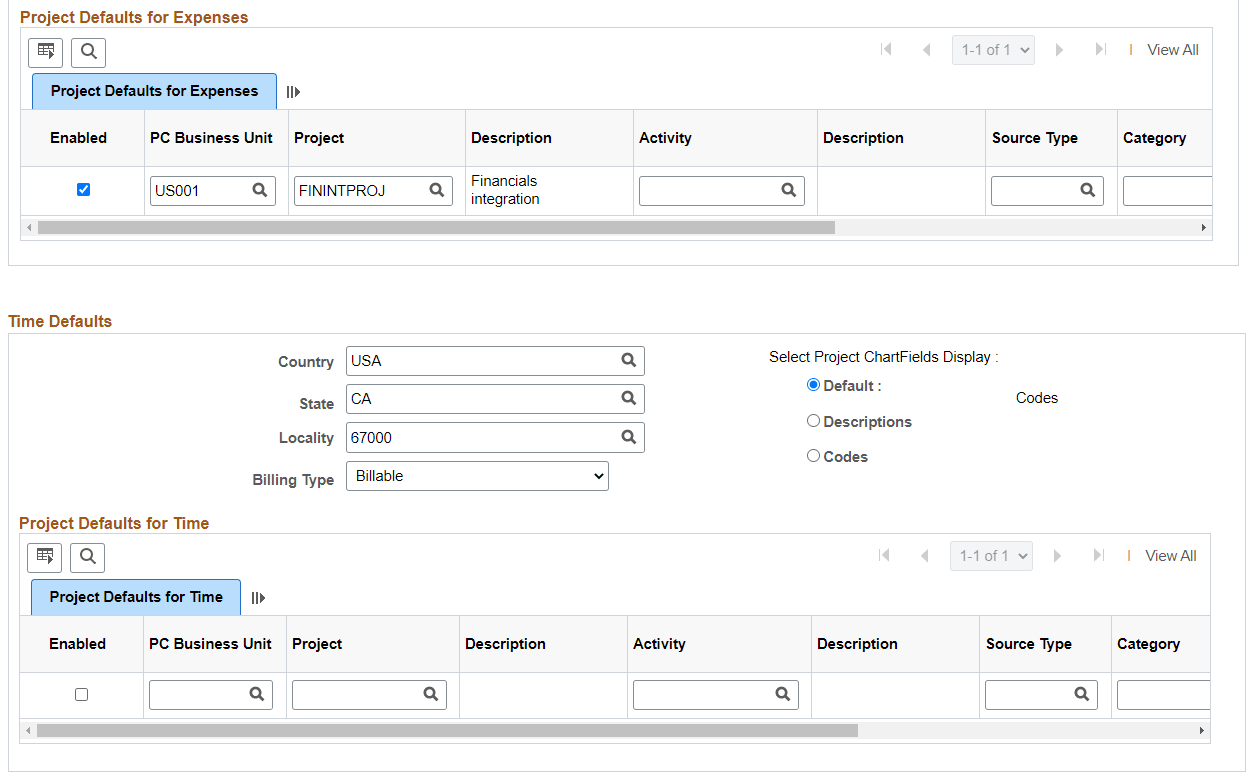Click View All in the Time grid
Viewport: 1255px width, 773px height.
coord(1170,555)
